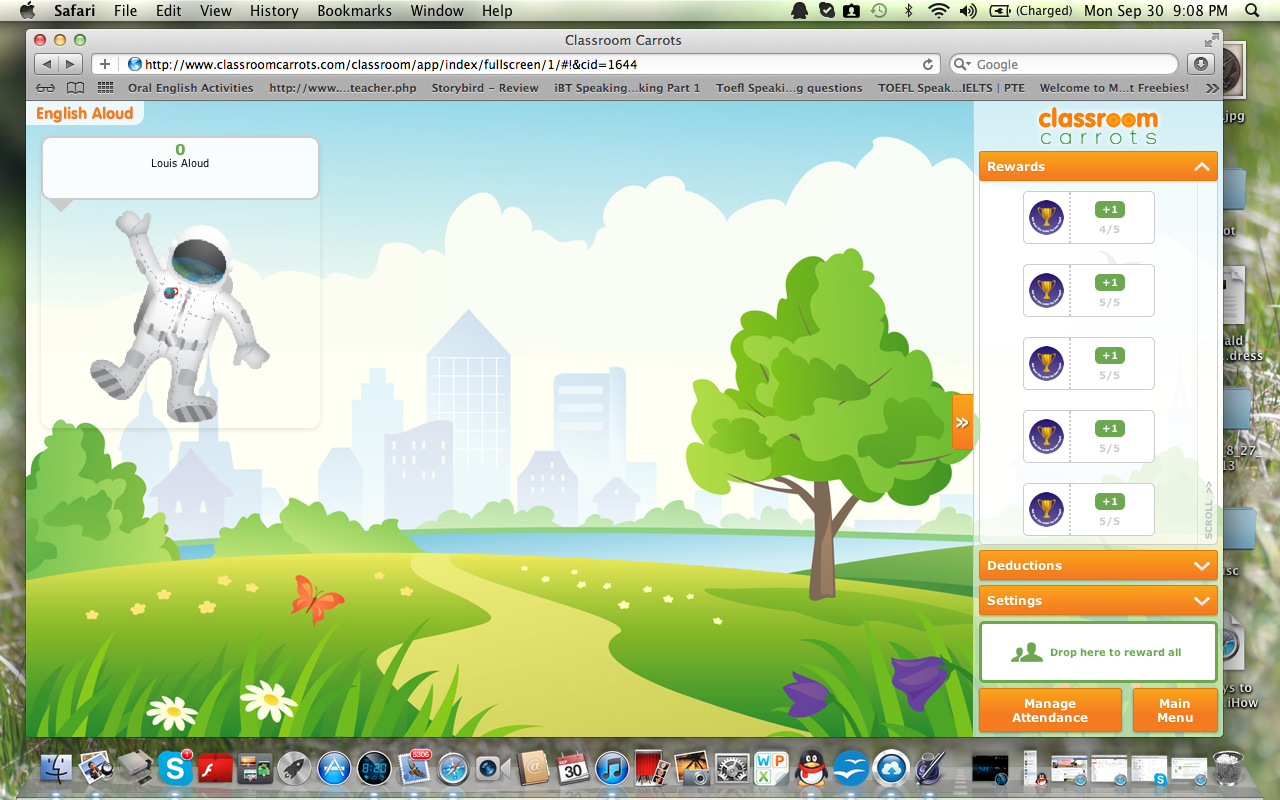Open the 'Welcome to M...t Freebies!' bookmark
This screenshot has height=800, width=1280.
pyautogui.click(x=1114, y=88)
